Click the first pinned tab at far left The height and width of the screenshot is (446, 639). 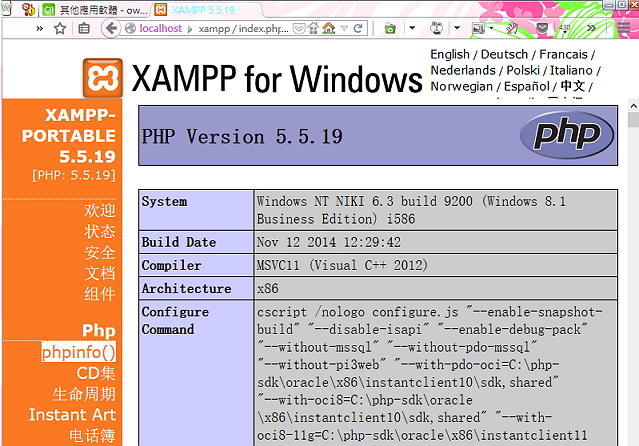coord(7,9)
